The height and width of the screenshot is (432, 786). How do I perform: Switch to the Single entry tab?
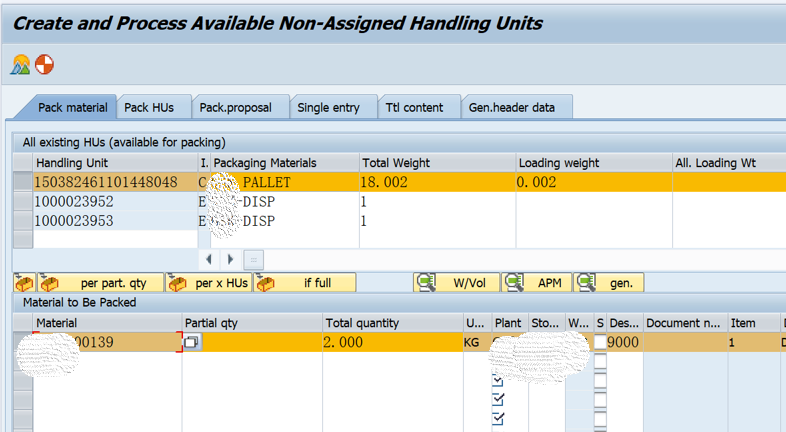point(328,107)
